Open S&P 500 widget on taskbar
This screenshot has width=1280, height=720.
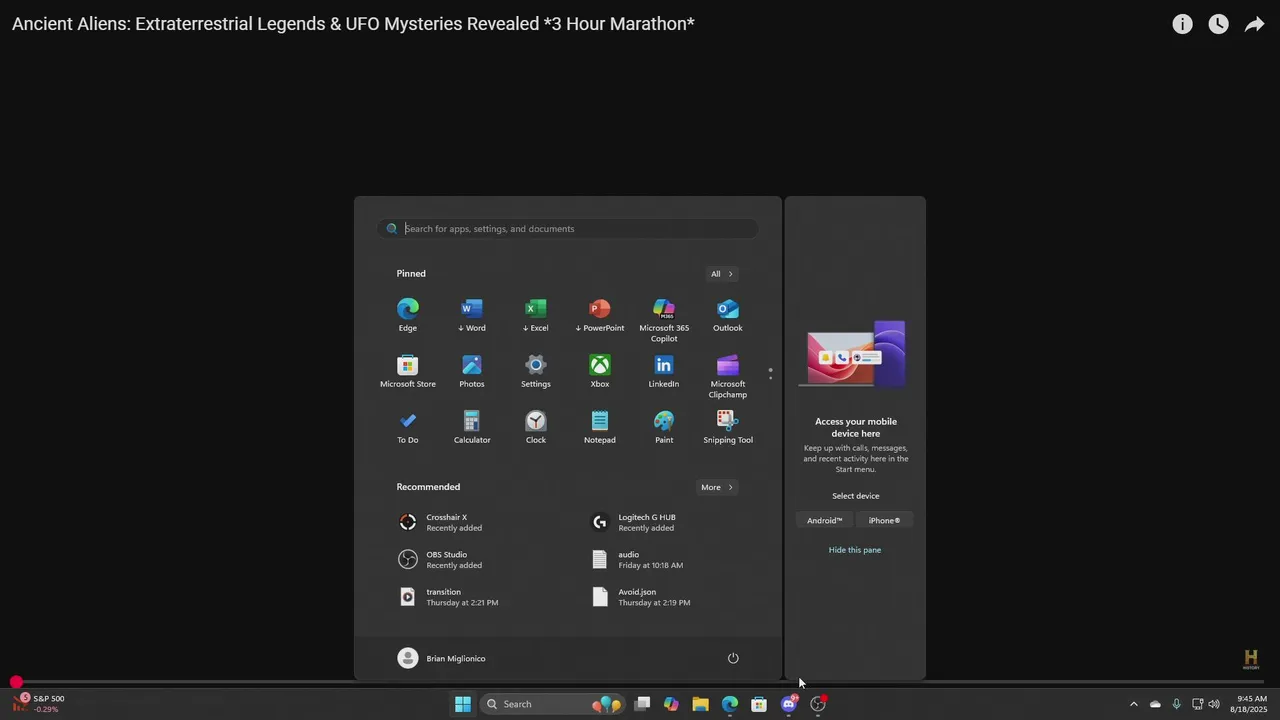point(38,704)
